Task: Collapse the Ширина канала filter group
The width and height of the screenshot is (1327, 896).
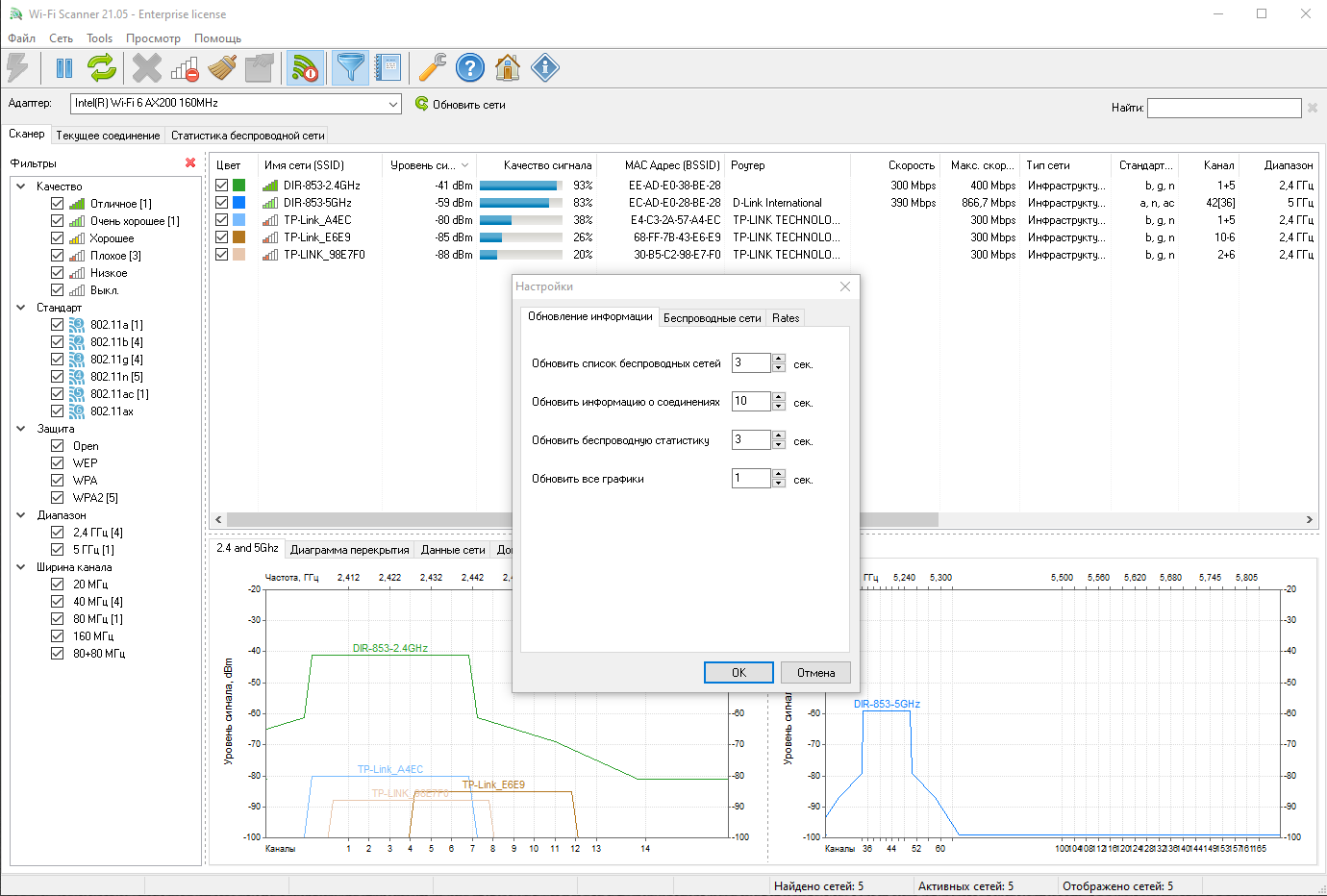Action: (21, 567)
